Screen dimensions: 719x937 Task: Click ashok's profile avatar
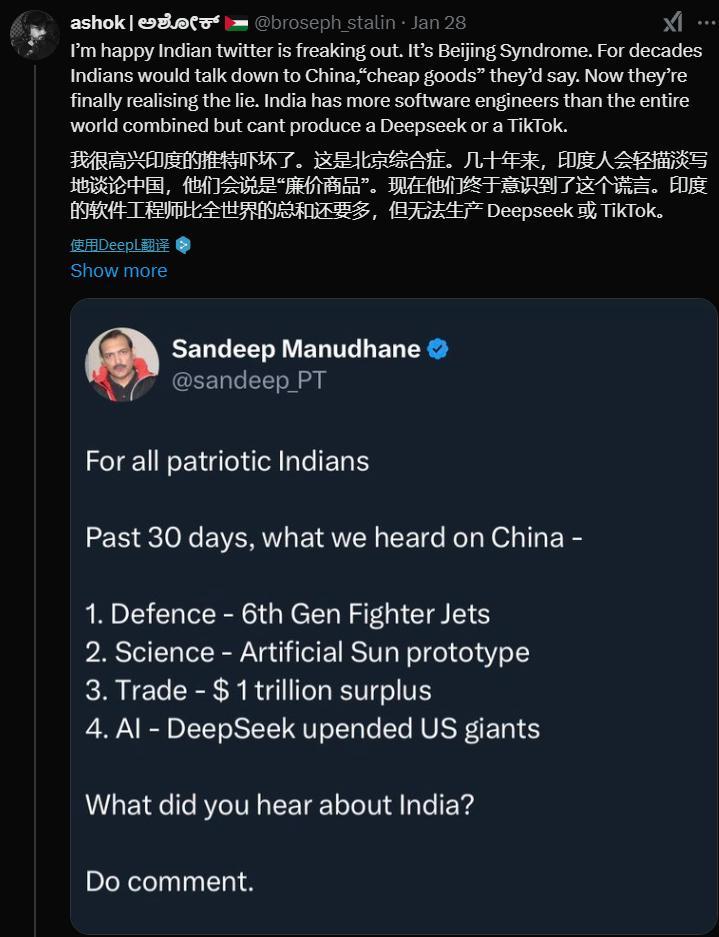click(34, 35)
